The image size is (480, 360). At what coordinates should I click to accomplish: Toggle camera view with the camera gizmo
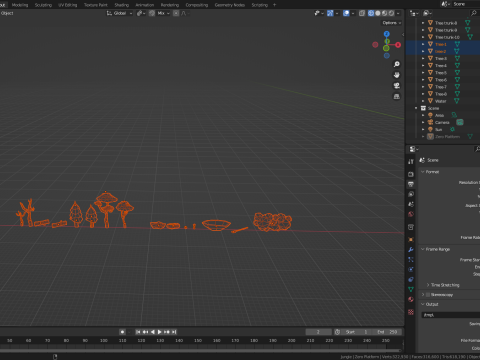click(397, 86)
